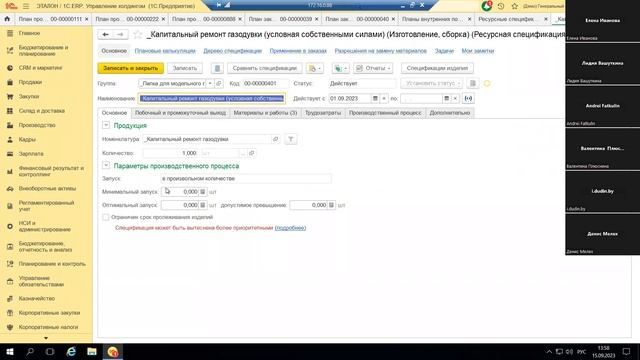This screenshot has height=360, width=640.
Task: Click the Наименование input field
Action: [x=211, y=98]
